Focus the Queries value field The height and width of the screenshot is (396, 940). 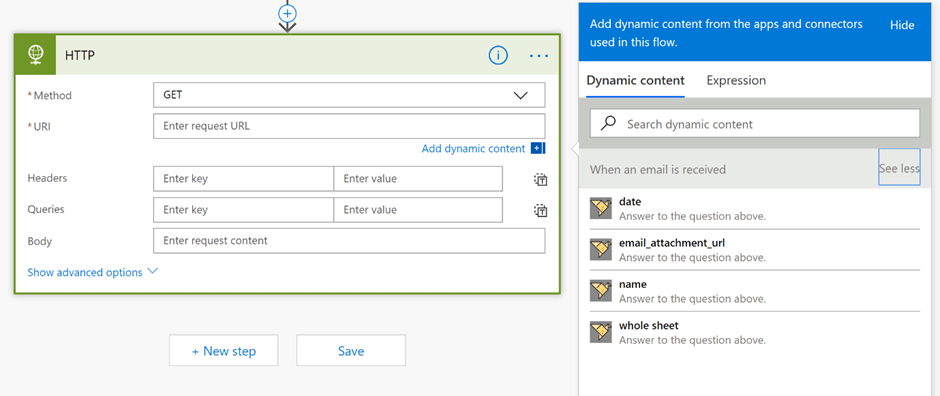point(418,210)
